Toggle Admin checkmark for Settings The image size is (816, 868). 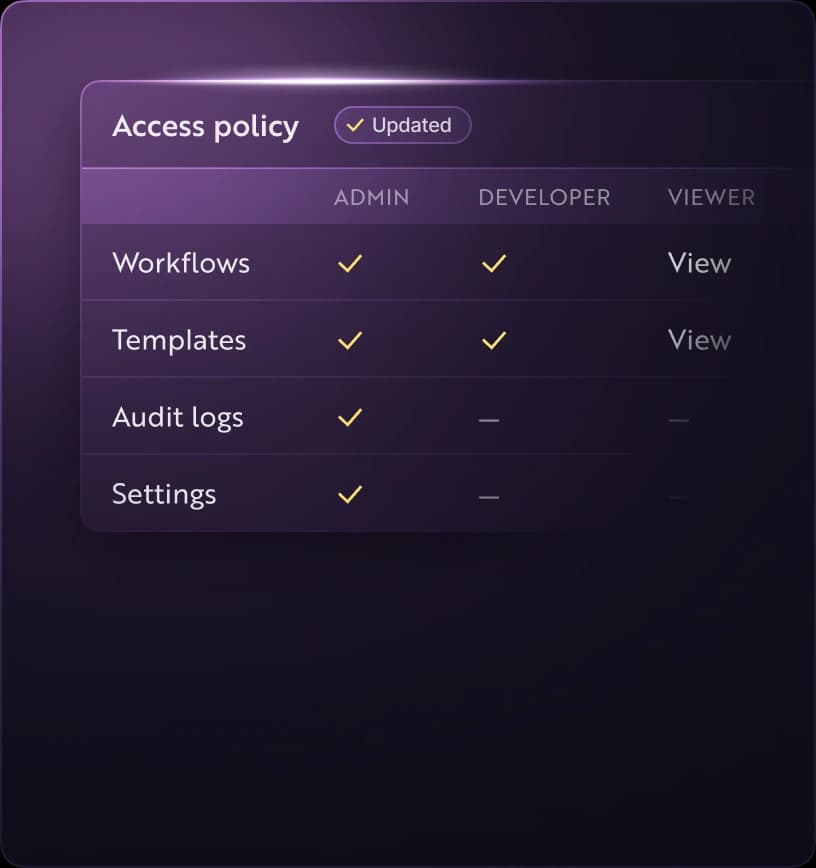[350, 494]
